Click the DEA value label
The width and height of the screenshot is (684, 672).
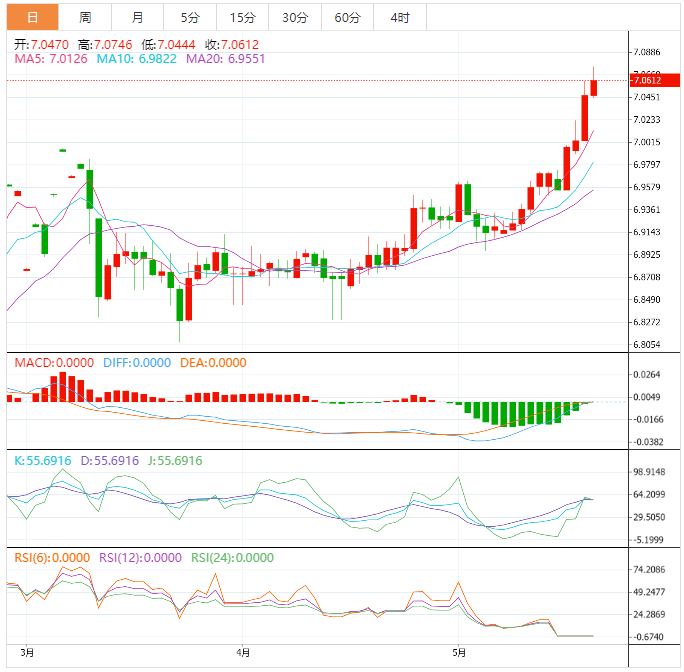212,363
